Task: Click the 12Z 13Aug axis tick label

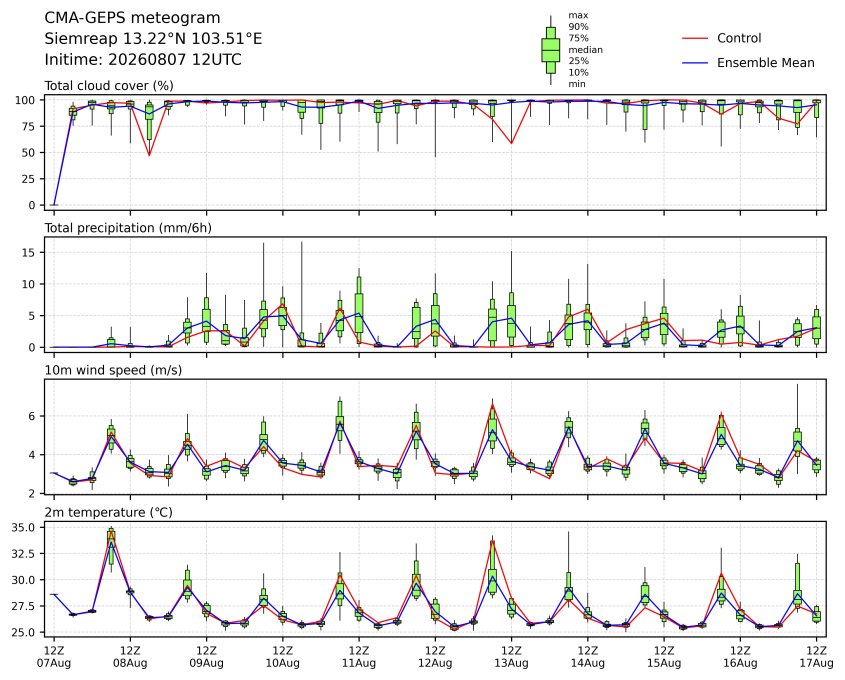Action: tap(511, 656)
